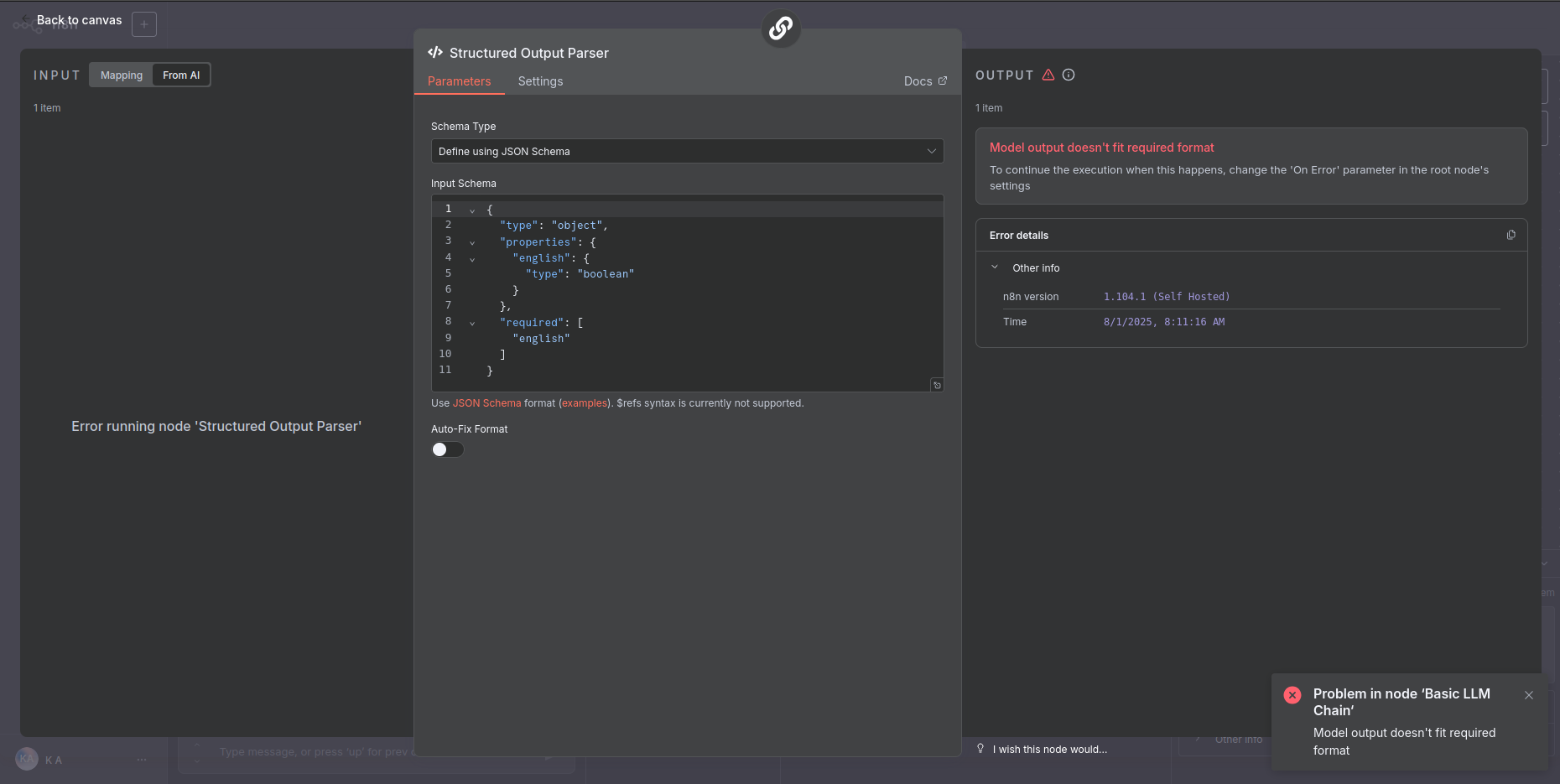
Task: Switch input view to Mapping
Action: pyautogui.click(x=122, y=75)
